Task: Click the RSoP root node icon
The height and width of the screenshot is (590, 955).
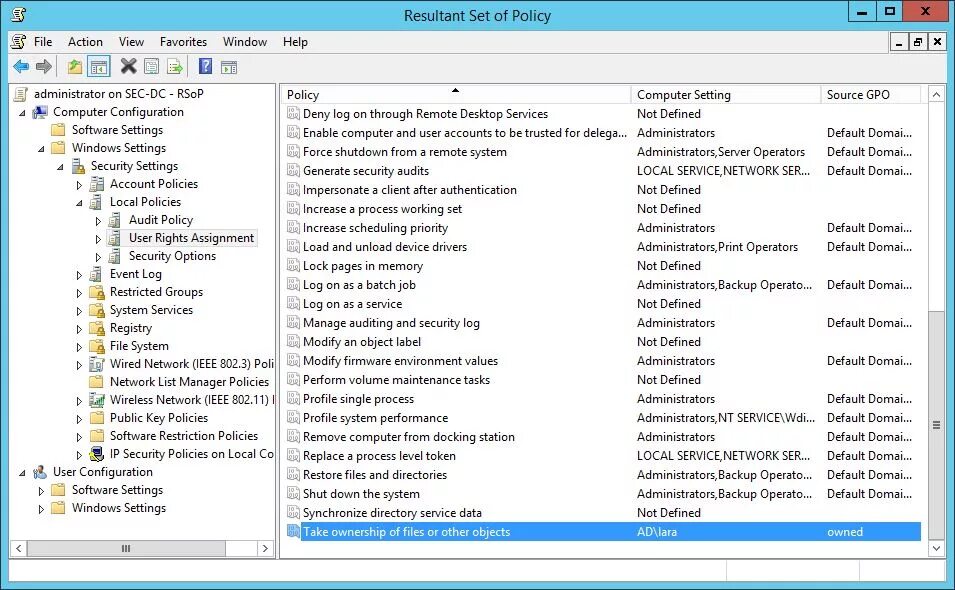Action: coord(21,94)
